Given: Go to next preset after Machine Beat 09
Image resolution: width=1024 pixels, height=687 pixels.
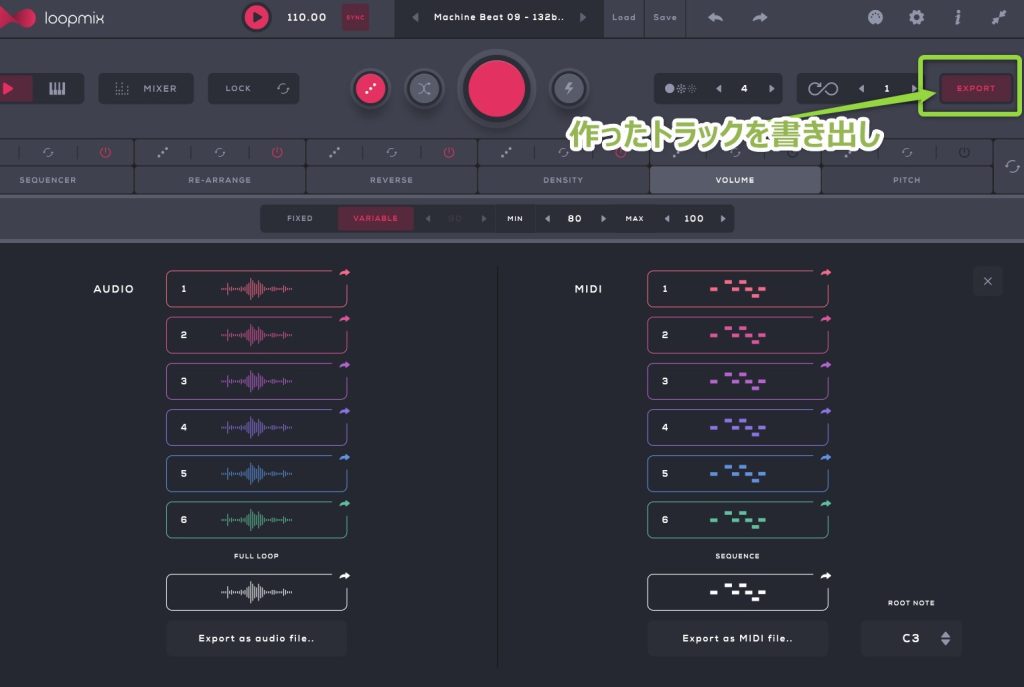Looking at the screenshot, I should pos(583,17).
